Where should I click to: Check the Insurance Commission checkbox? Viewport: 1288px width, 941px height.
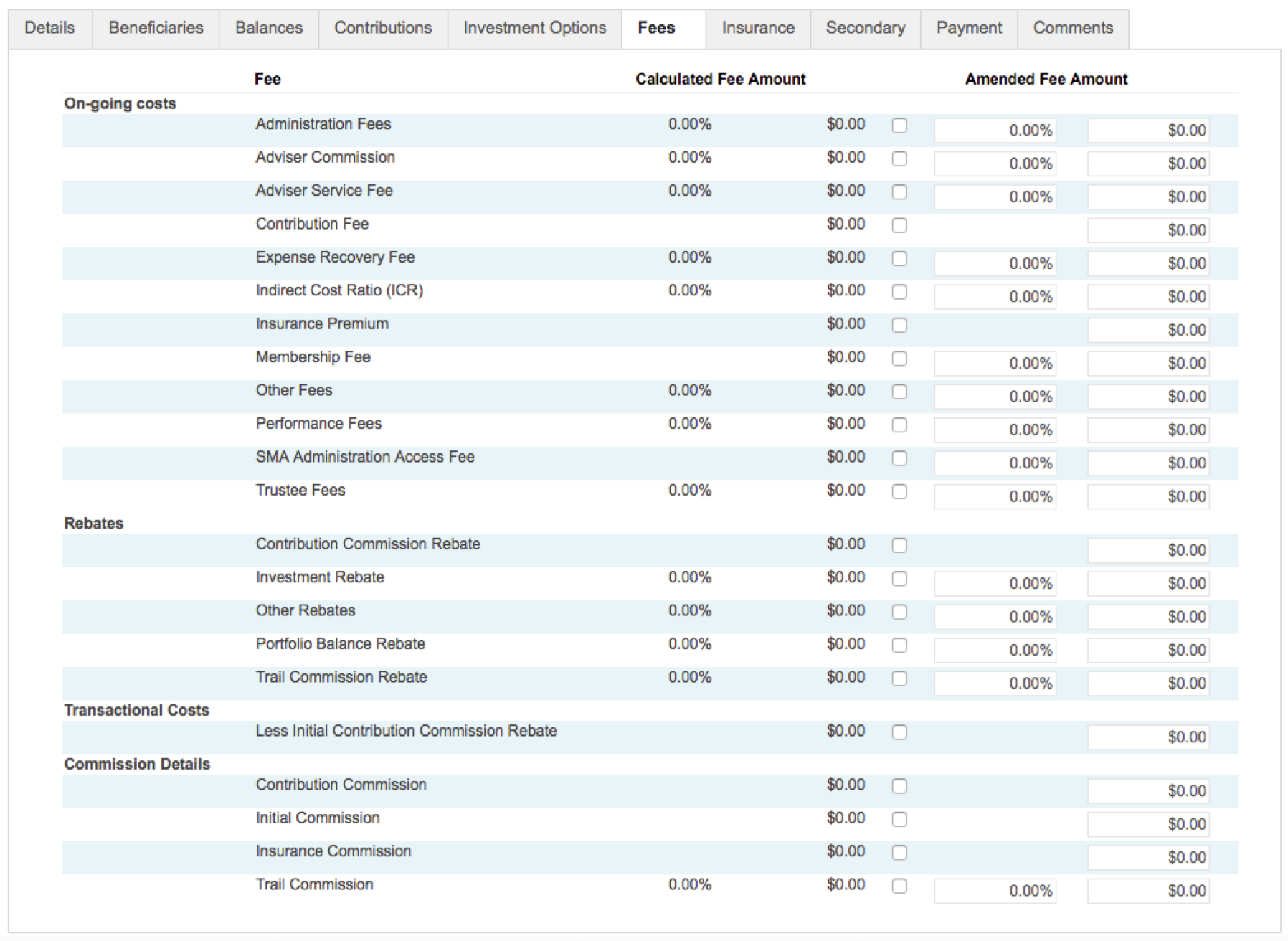coord(899,853)
